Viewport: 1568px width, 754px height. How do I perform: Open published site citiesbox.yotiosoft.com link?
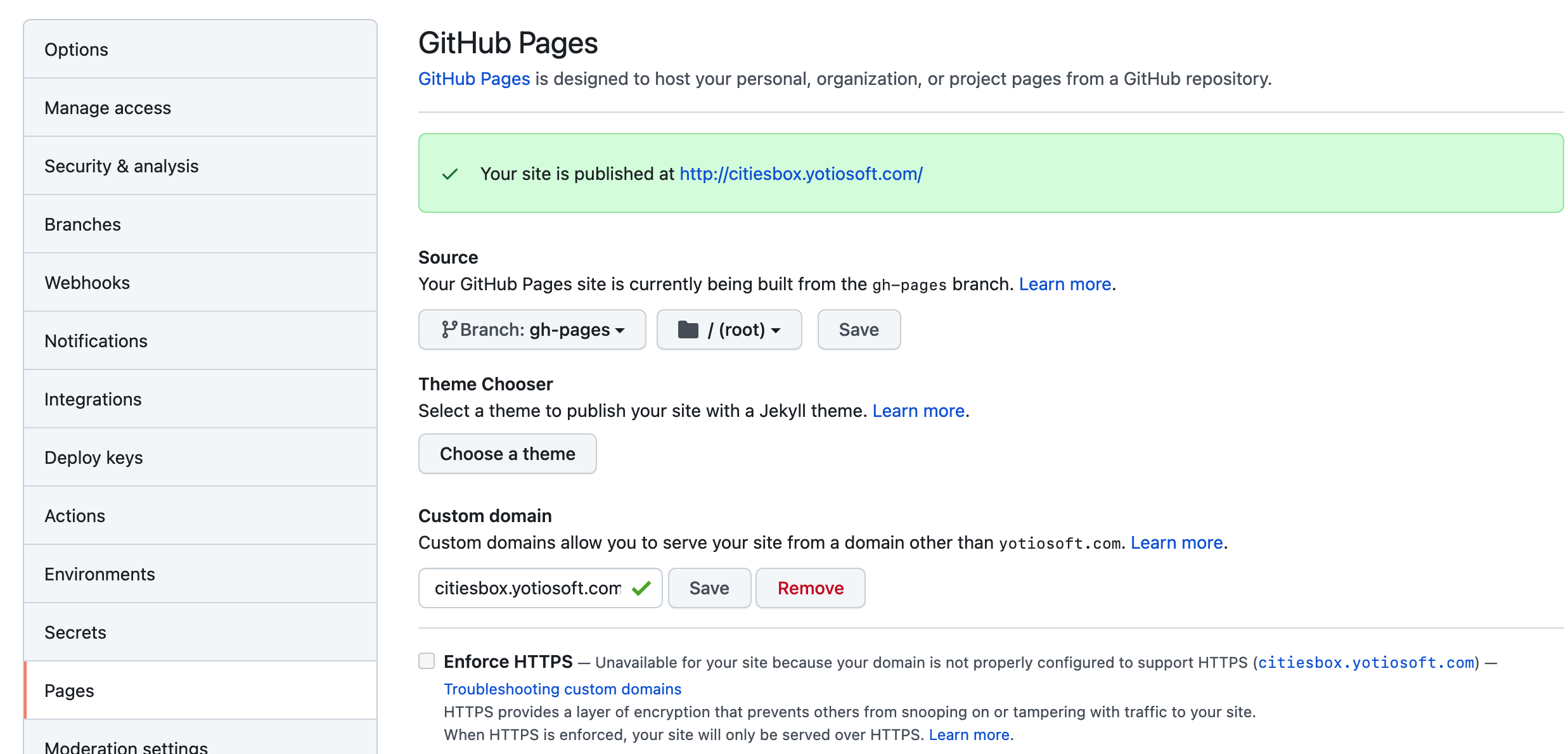tap(801, 174)
